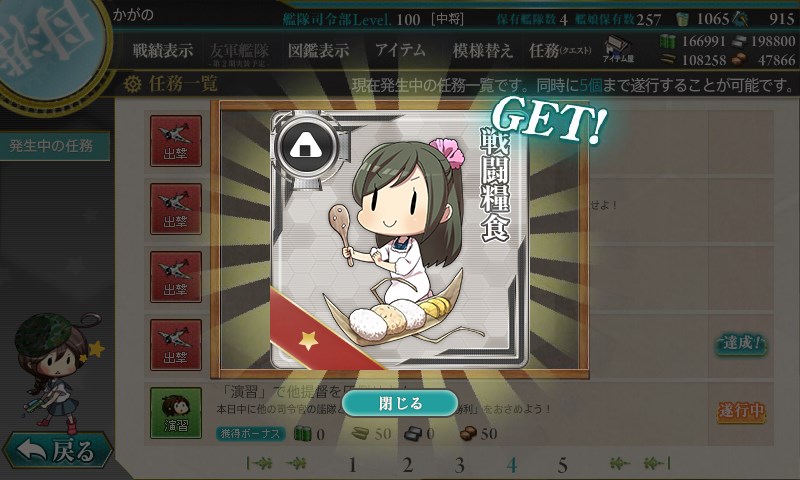Go to quest page 1
Image resolution: width=800 pixels, height=480 pixels.
click(x=352, y=465)
